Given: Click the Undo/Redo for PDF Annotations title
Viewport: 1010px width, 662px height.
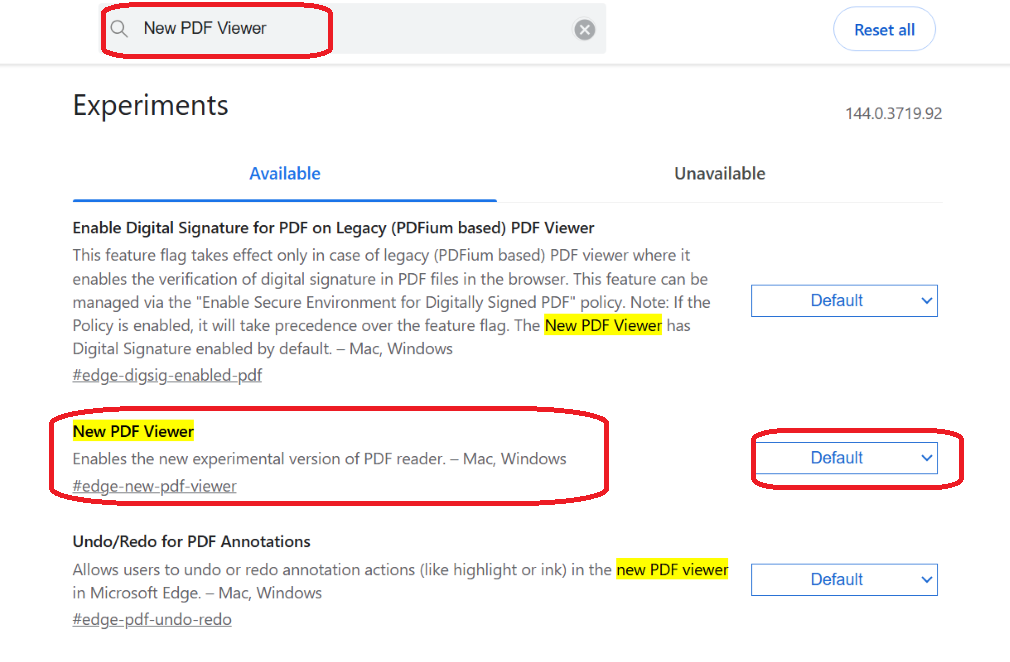Looking at the screenshot, I should [191, 542].
